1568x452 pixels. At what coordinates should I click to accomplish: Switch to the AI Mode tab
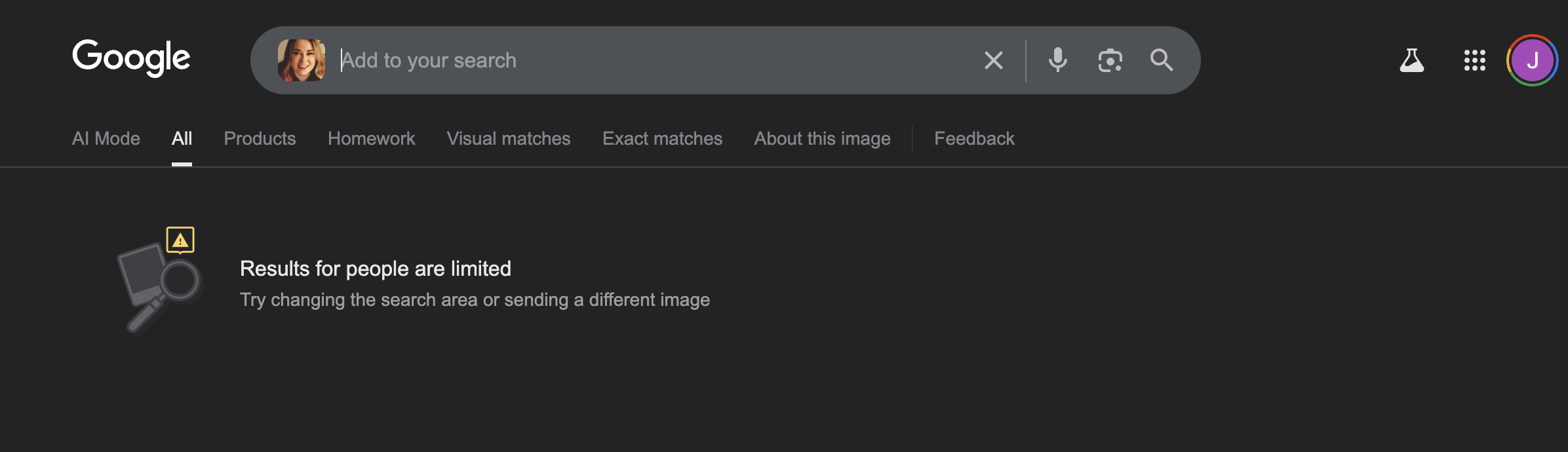tap(106, 139)
